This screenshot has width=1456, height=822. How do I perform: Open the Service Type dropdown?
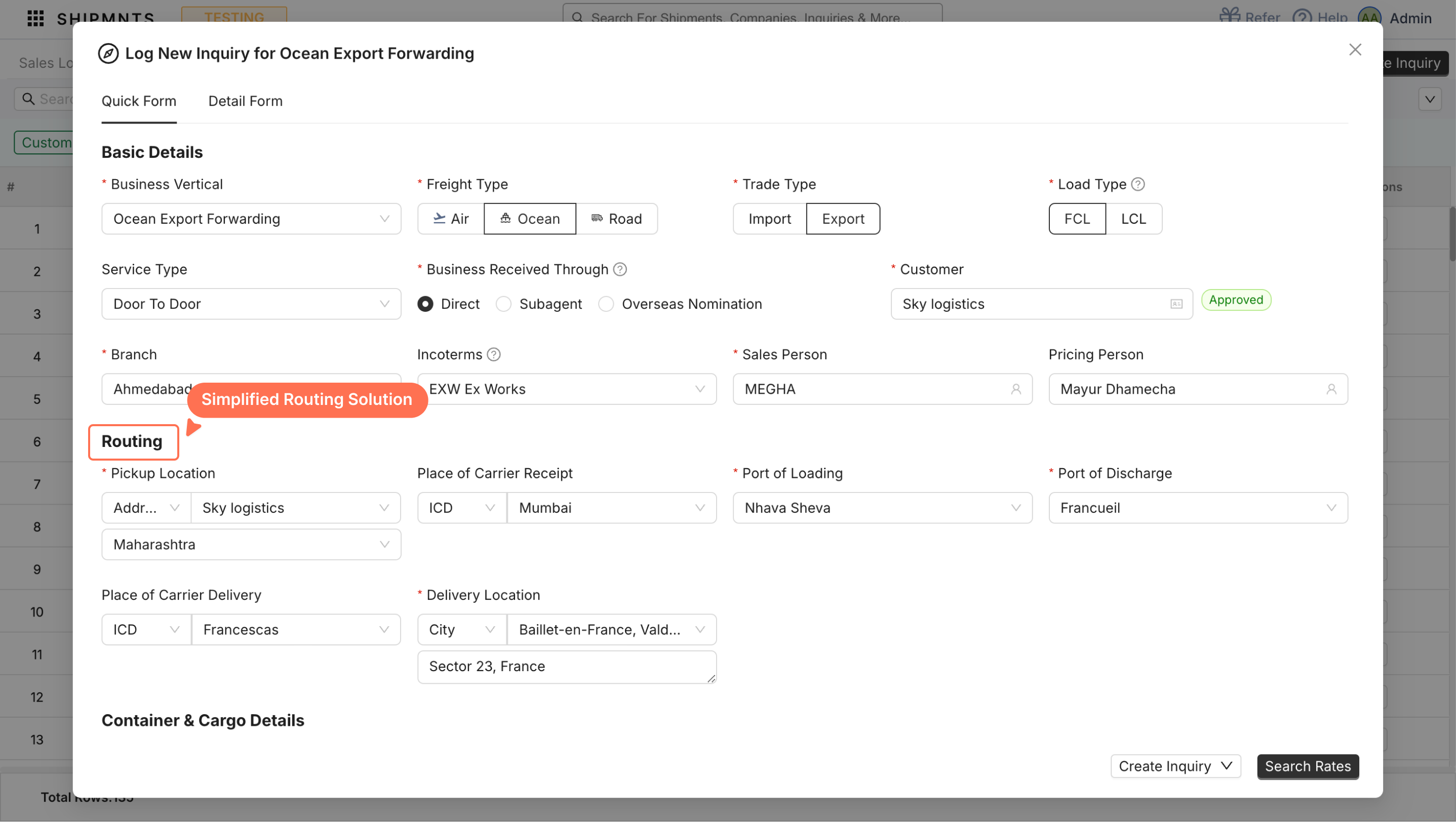tap(251, 304)
